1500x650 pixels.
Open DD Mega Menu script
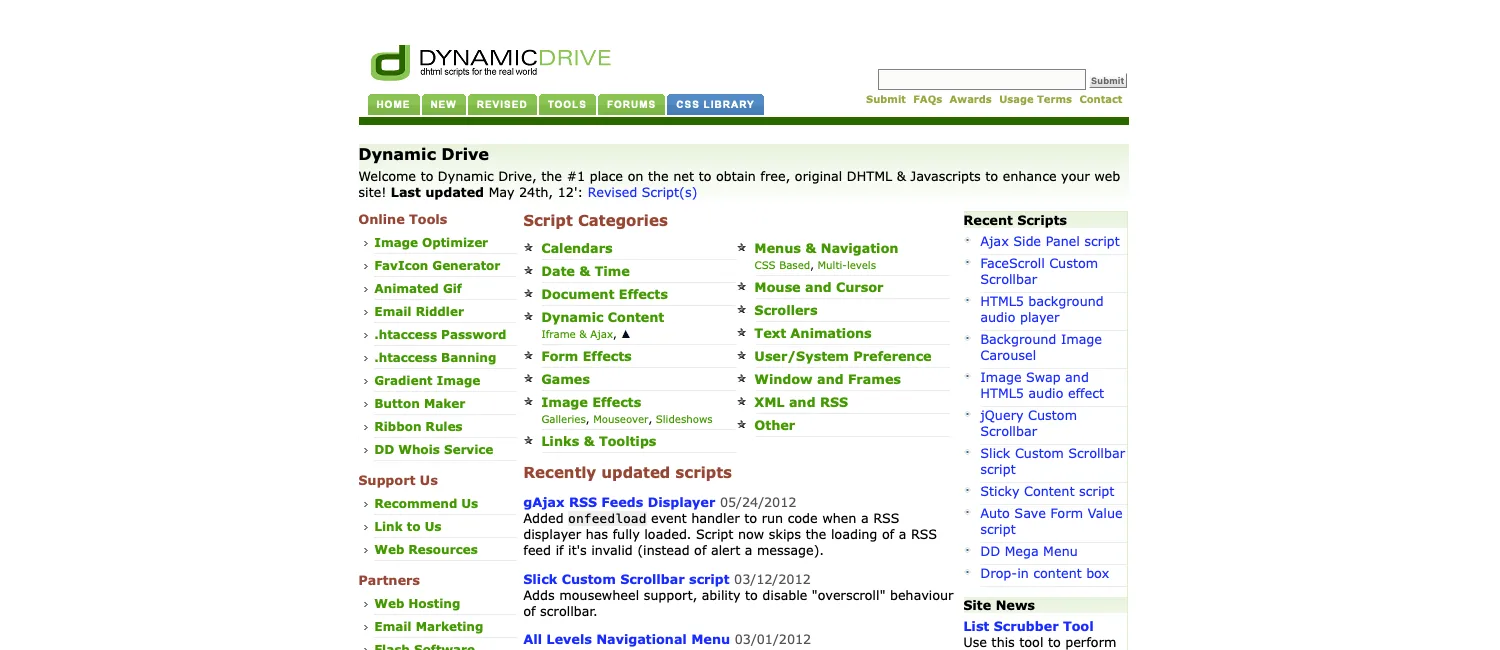[x=1029, y=552]
